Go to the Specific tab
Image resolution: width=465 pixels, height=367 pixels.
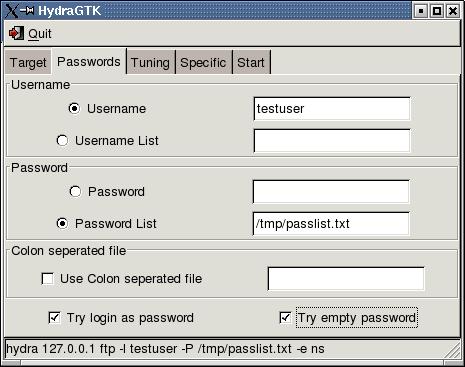(x=203, y=62)
